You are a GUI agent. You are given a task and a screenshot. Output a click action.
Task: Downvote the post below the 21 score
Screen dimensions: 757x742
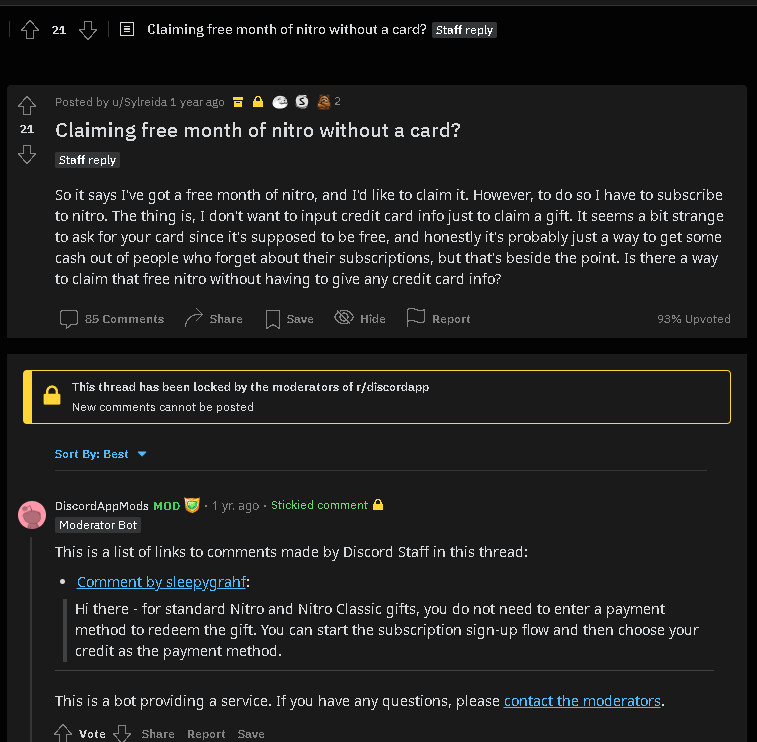click(x=27, y=154)
